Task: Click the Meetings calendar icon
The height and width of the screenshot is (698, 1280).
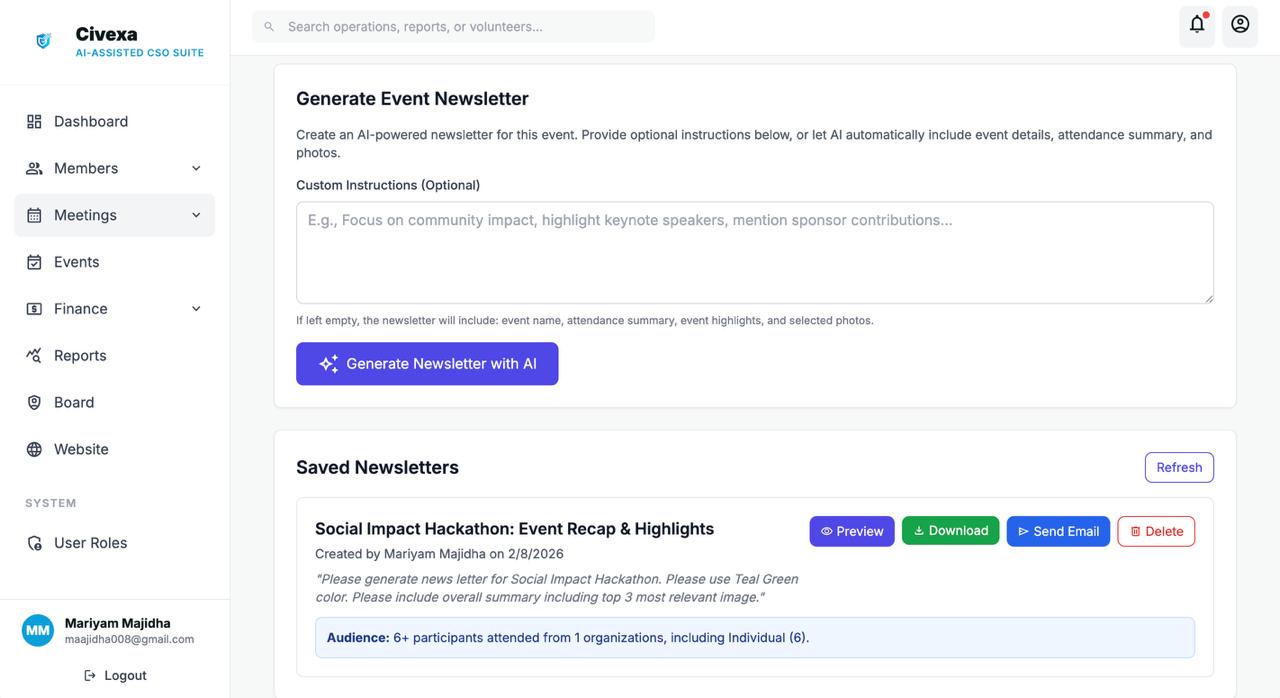Action: [x=34, y=215]
